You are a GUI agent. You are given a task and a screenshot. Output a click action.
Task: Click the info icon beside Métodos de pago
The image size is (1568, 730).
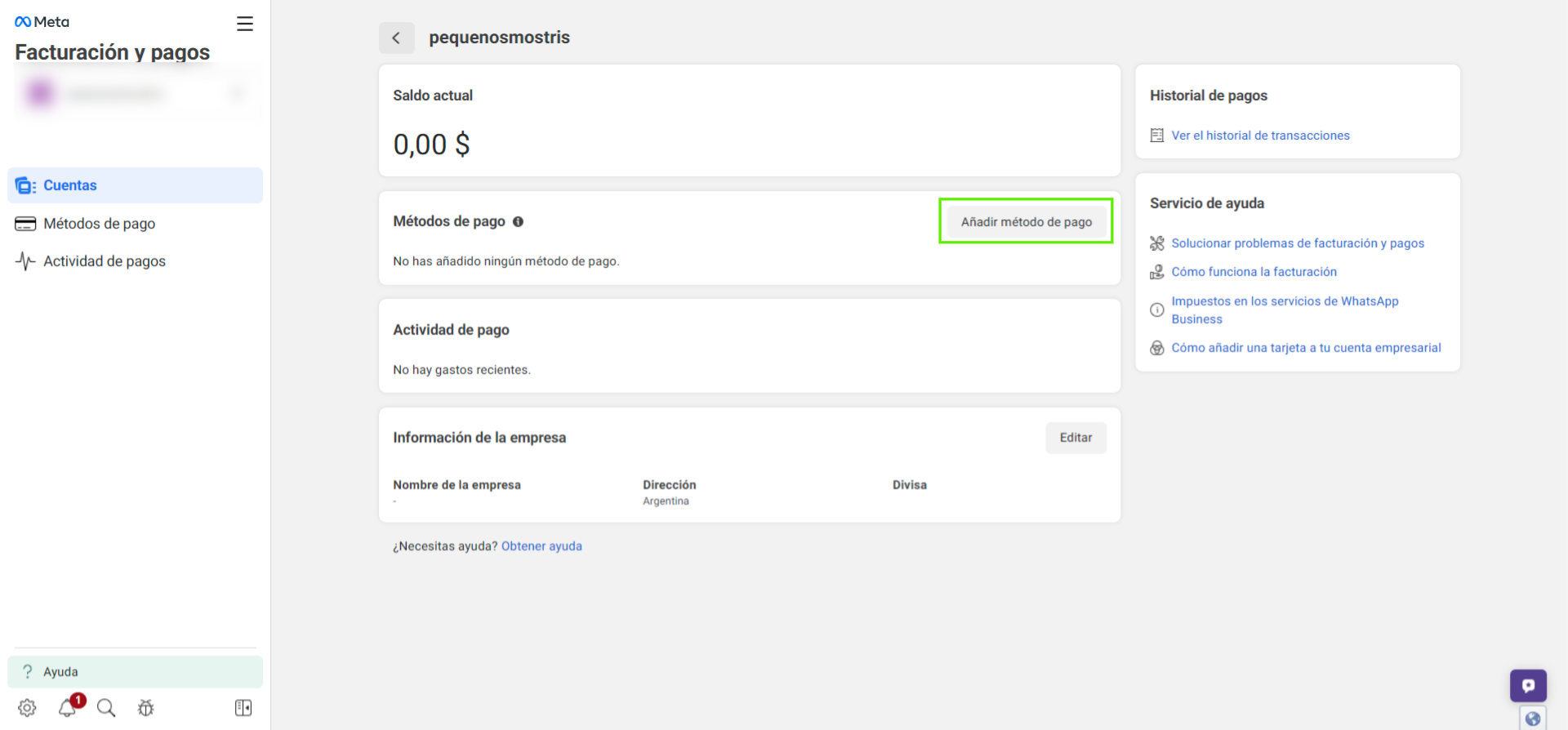[518, 222]
